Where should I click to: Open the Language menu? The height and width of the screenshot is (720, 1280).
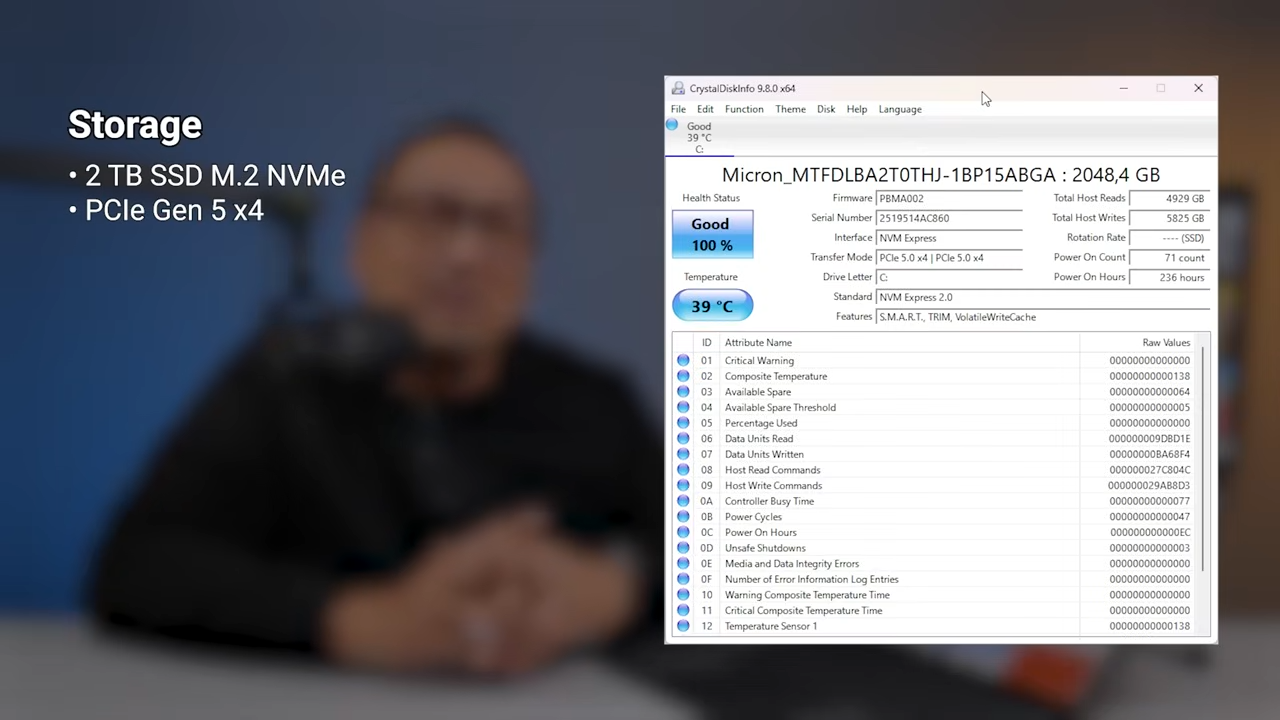coord(900,109)
